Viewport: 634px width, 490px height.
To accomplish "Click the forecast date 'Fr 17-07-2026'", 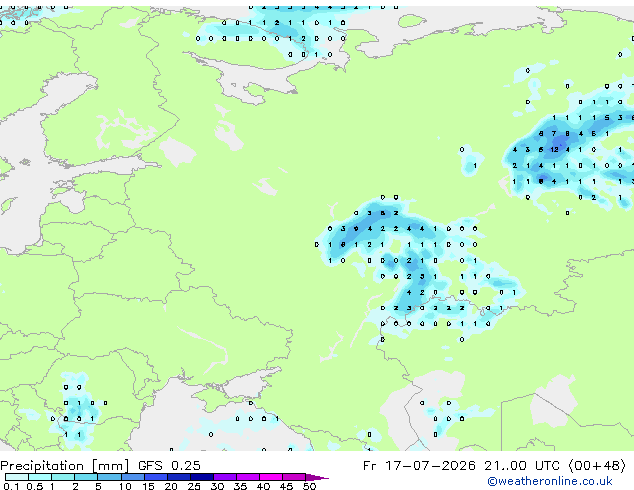I will (419, 466).
